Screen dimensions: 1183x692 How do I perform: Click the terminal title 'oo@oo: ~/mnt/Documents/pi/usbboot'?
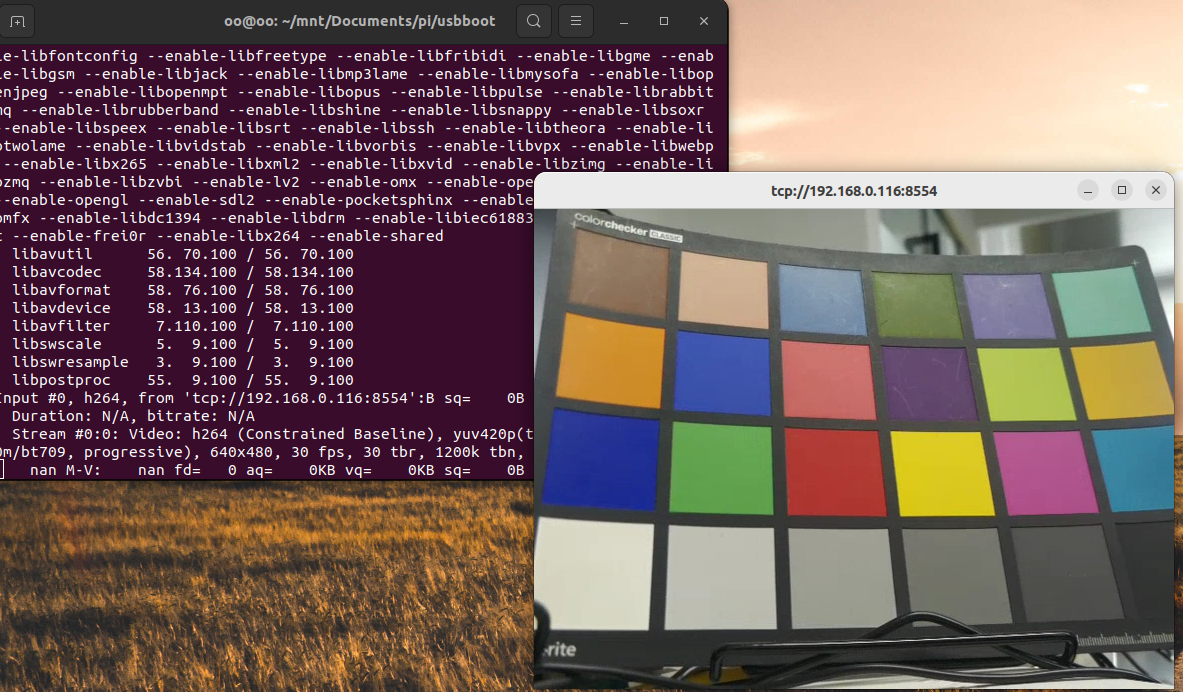pos(359,21)
